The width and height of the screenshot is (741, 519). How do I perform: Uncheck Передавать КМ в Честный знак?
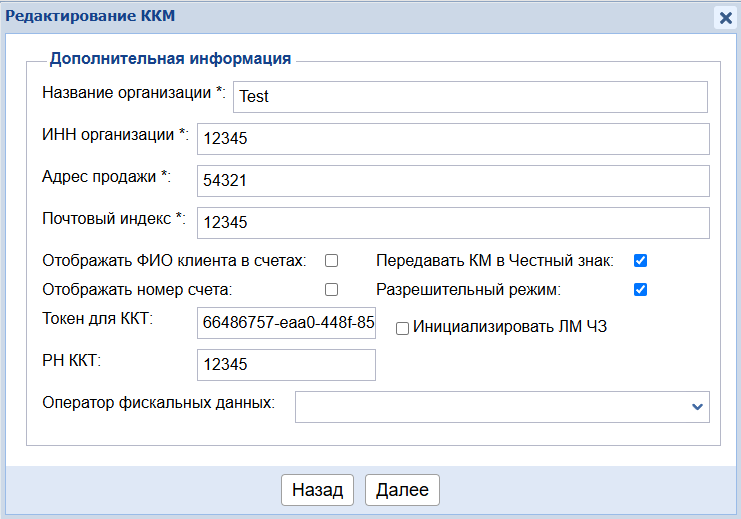[x=641, y=261]
